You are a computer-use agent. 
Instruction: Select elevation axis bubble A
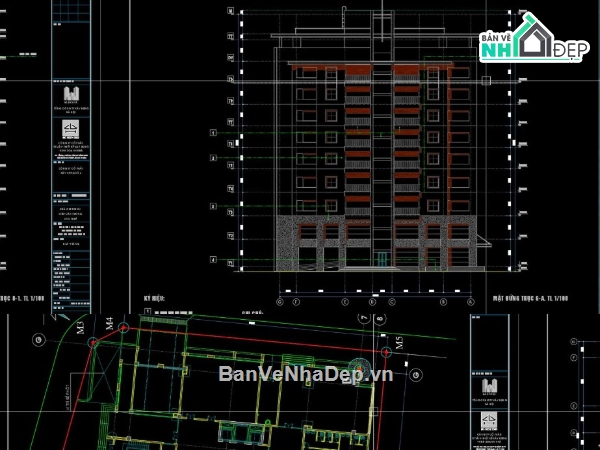(471, 302)
